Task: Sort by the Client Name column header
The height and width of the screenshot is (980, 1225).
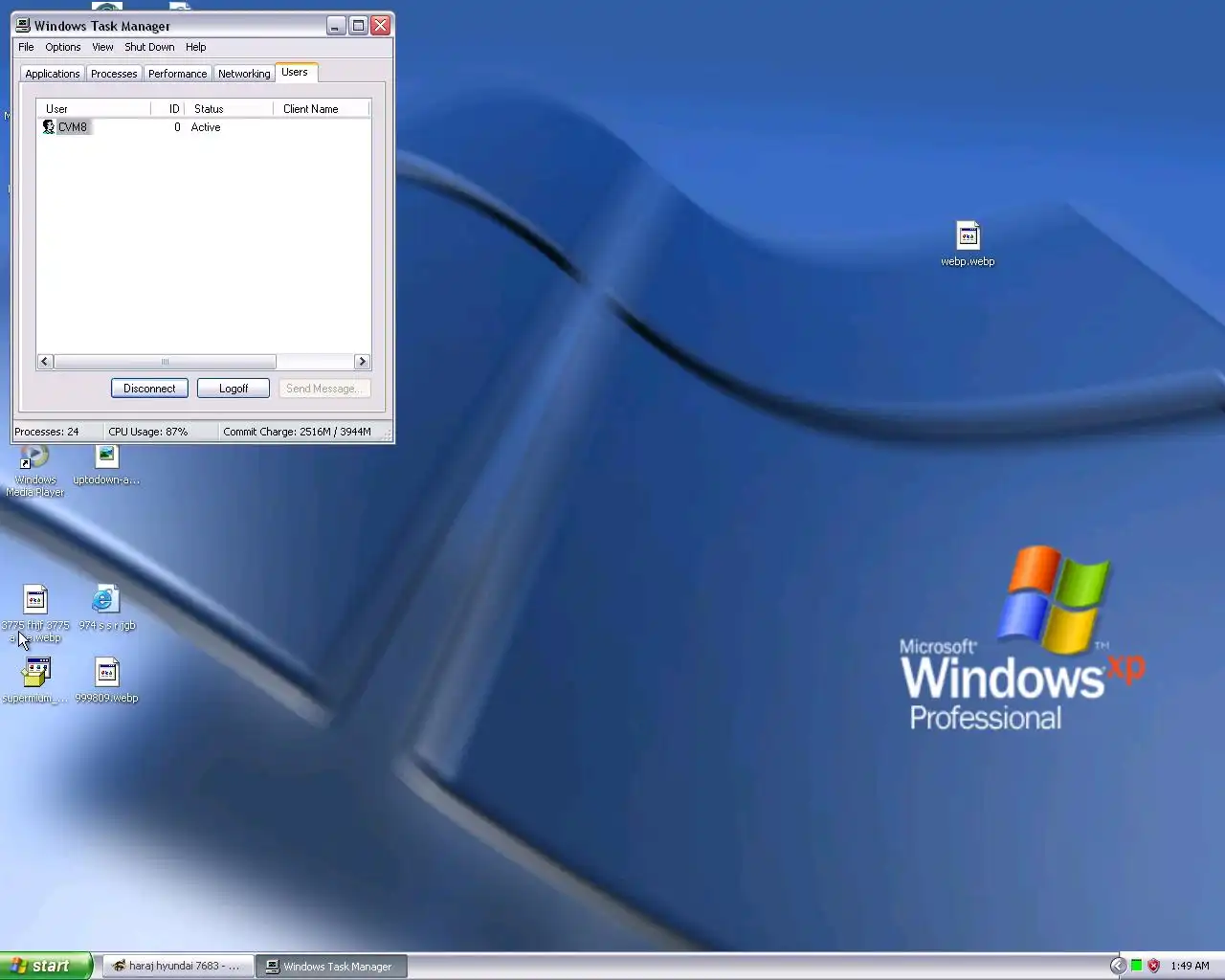Action: click(321, 109)
